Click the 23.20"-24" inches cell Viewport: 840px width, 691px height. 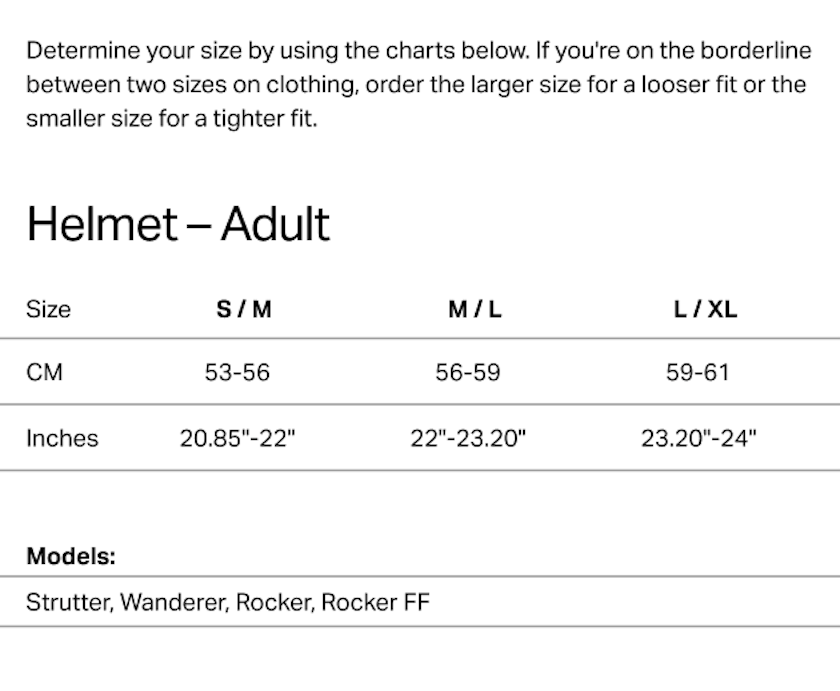click(x=699, y=438)
